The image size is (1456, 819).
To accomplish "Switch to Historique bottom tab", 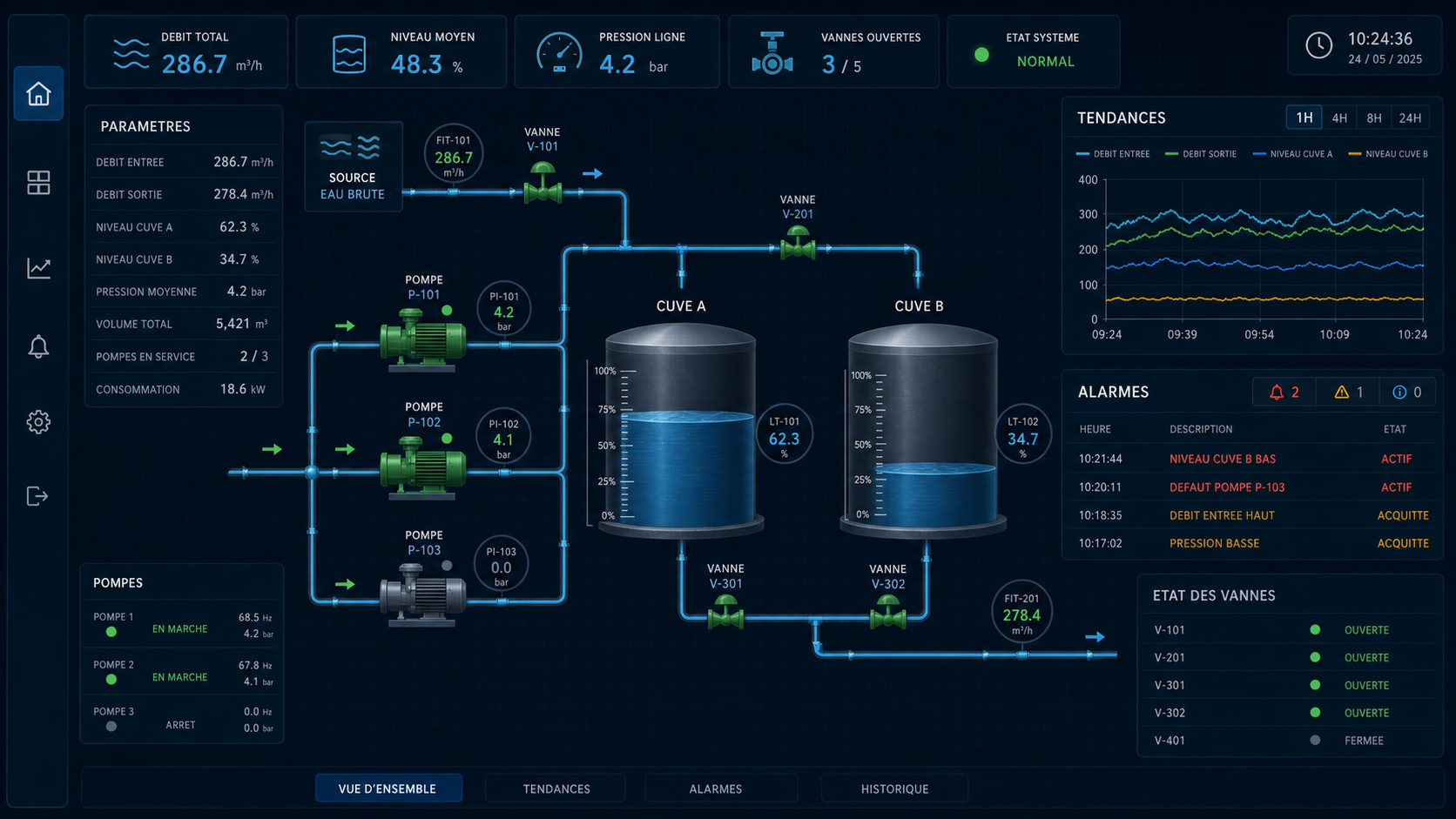I will 894,789.
